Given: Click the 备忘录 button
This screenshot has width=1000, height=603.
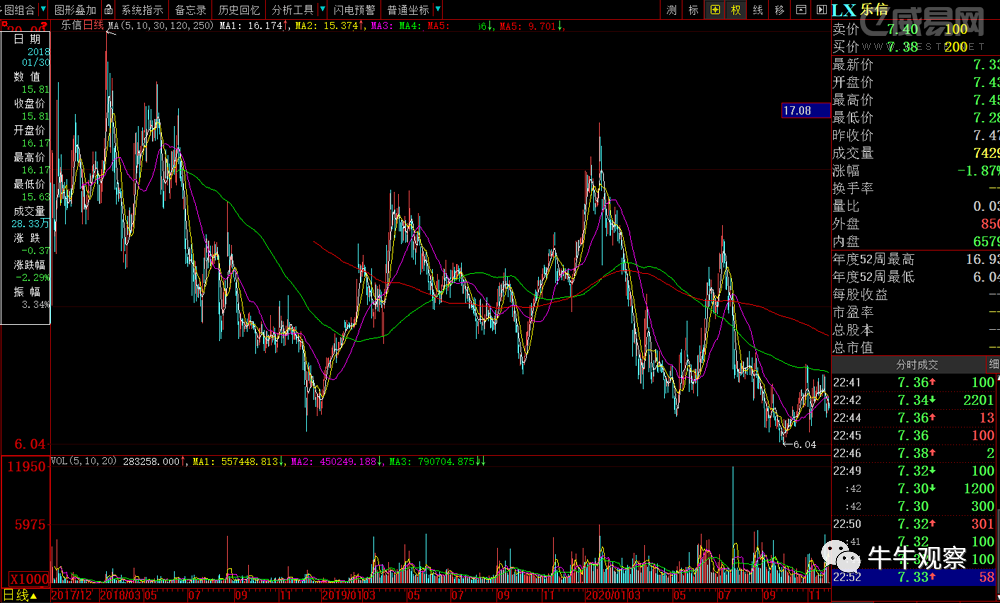Looking at the screenshot, I should coord(190,10).
